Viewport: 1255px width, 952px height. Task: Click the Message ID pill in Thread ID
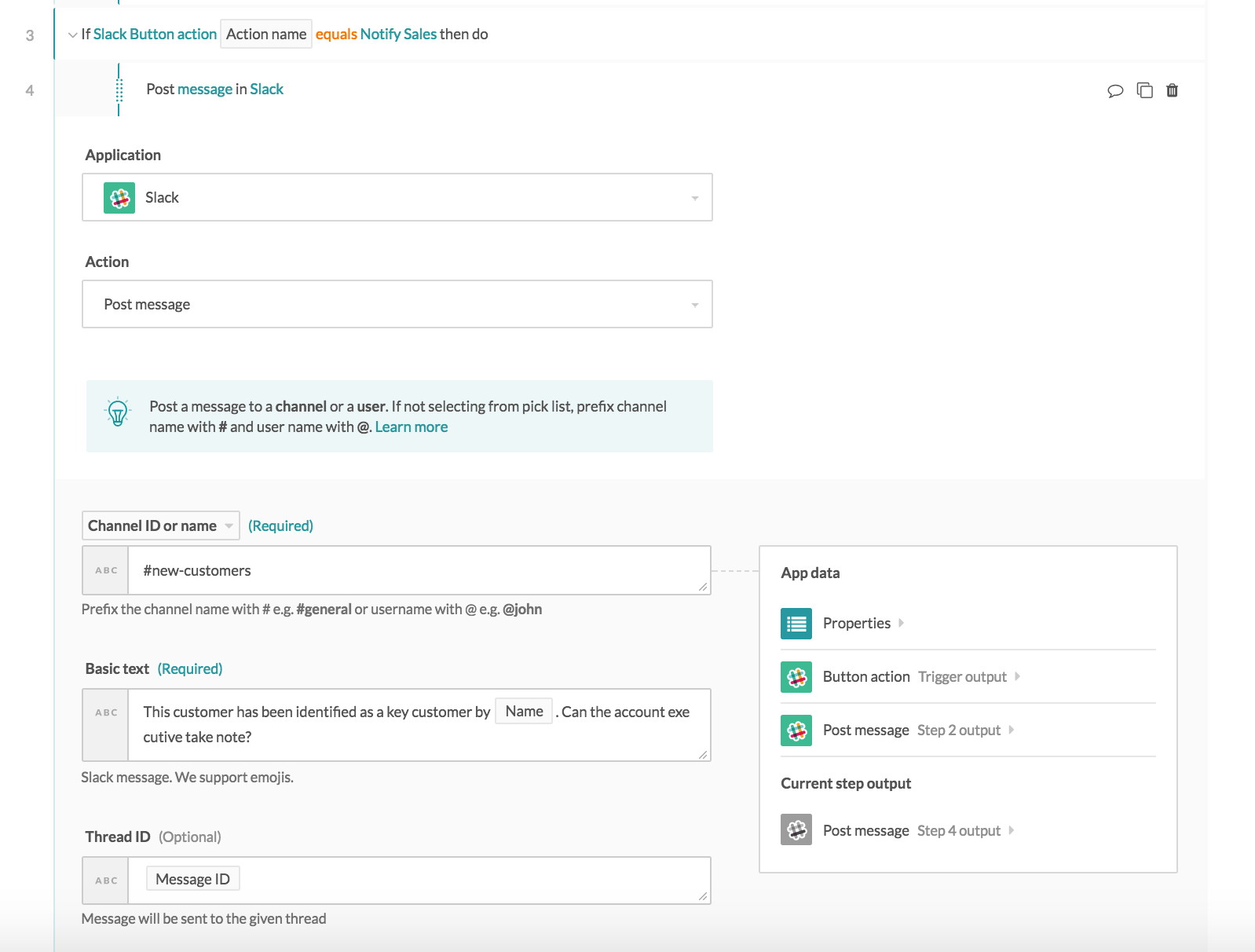coord(192,879)
